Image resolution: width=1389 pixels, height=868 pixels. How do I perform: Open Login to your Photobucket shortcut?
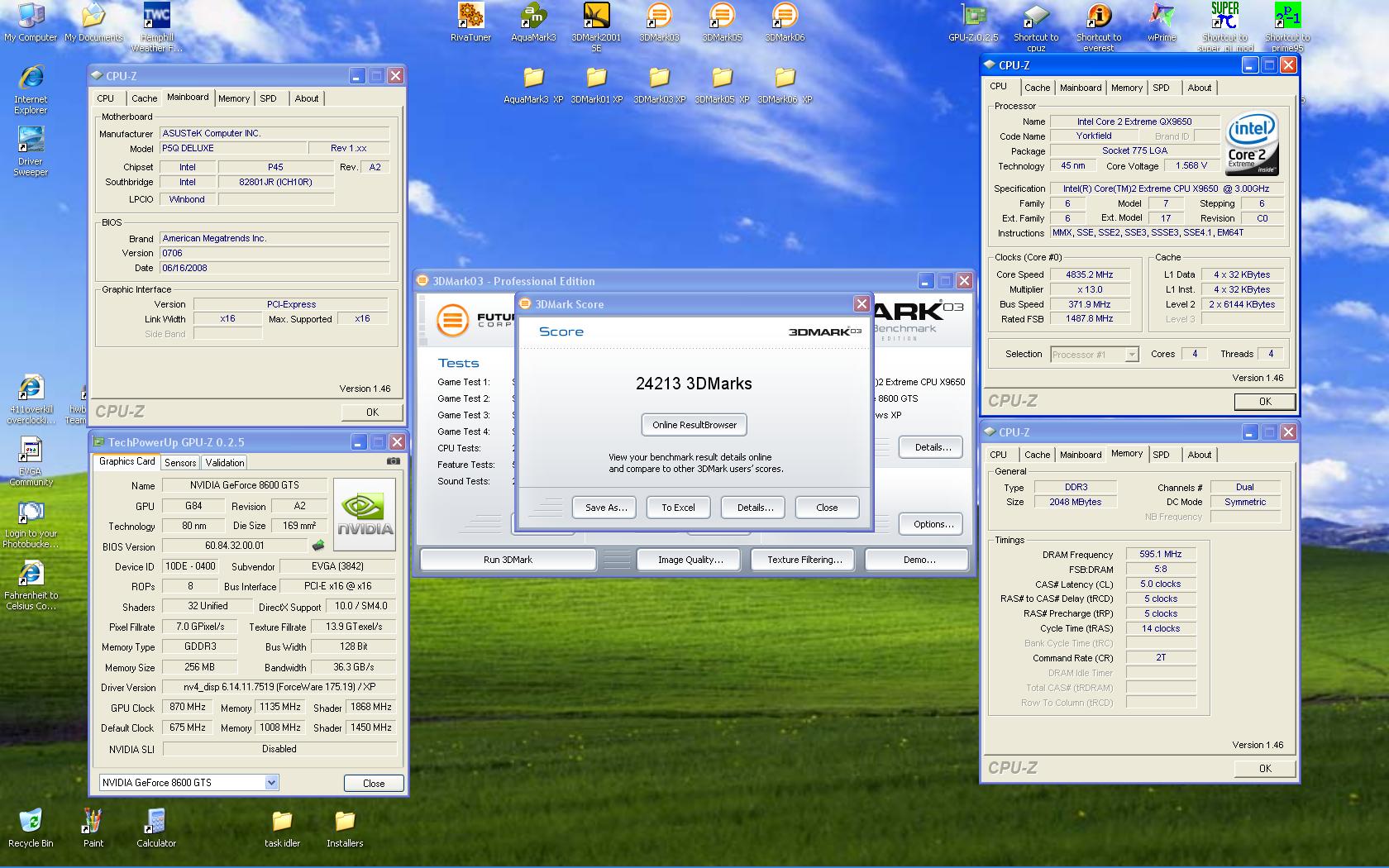31,522
